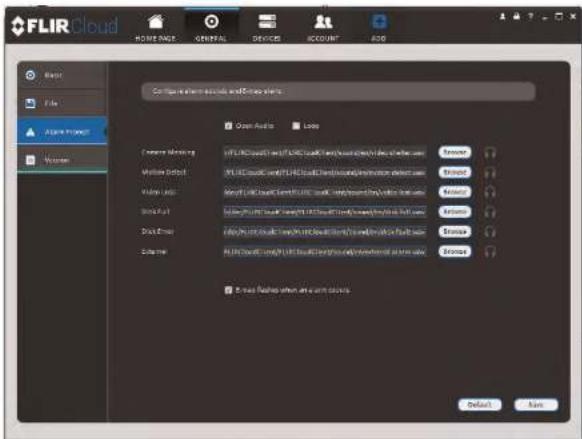Open help via question mark icon
Screen dimensions: 582x439
[530, 16]
